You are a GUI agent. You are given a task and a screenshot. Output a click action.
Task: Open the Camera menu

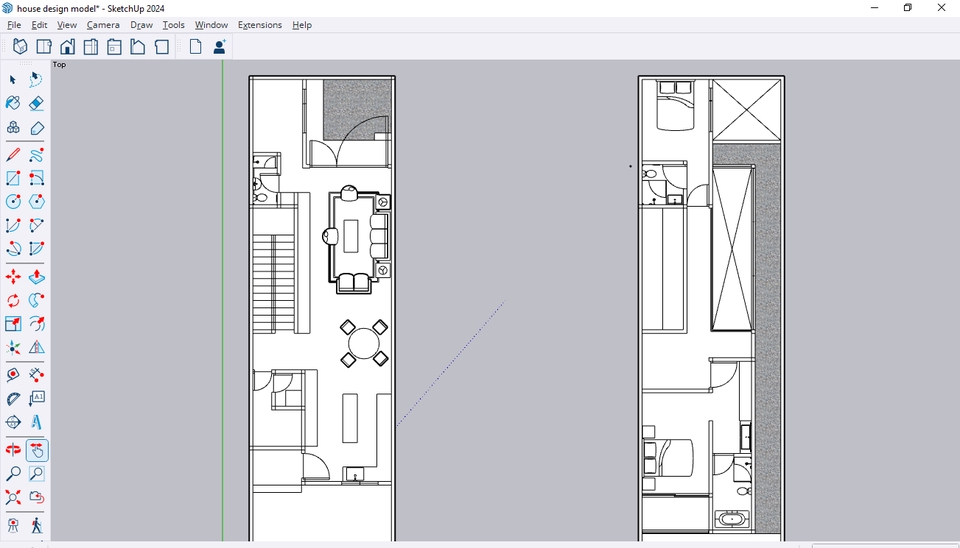[x=103, y=25]
